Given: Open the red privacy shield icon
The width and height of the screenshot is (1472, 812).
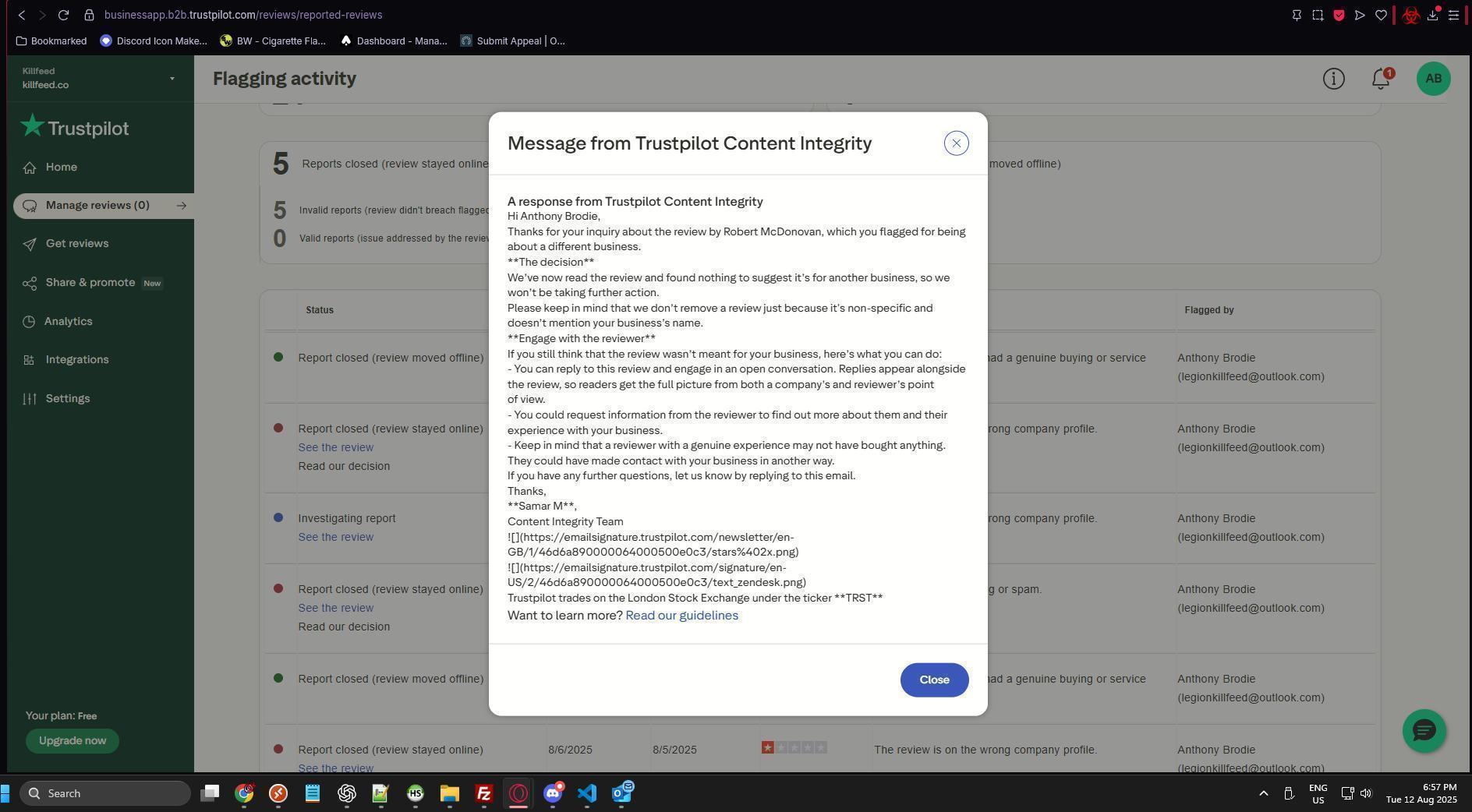Looking at the screenshot, I should 1339,15.
